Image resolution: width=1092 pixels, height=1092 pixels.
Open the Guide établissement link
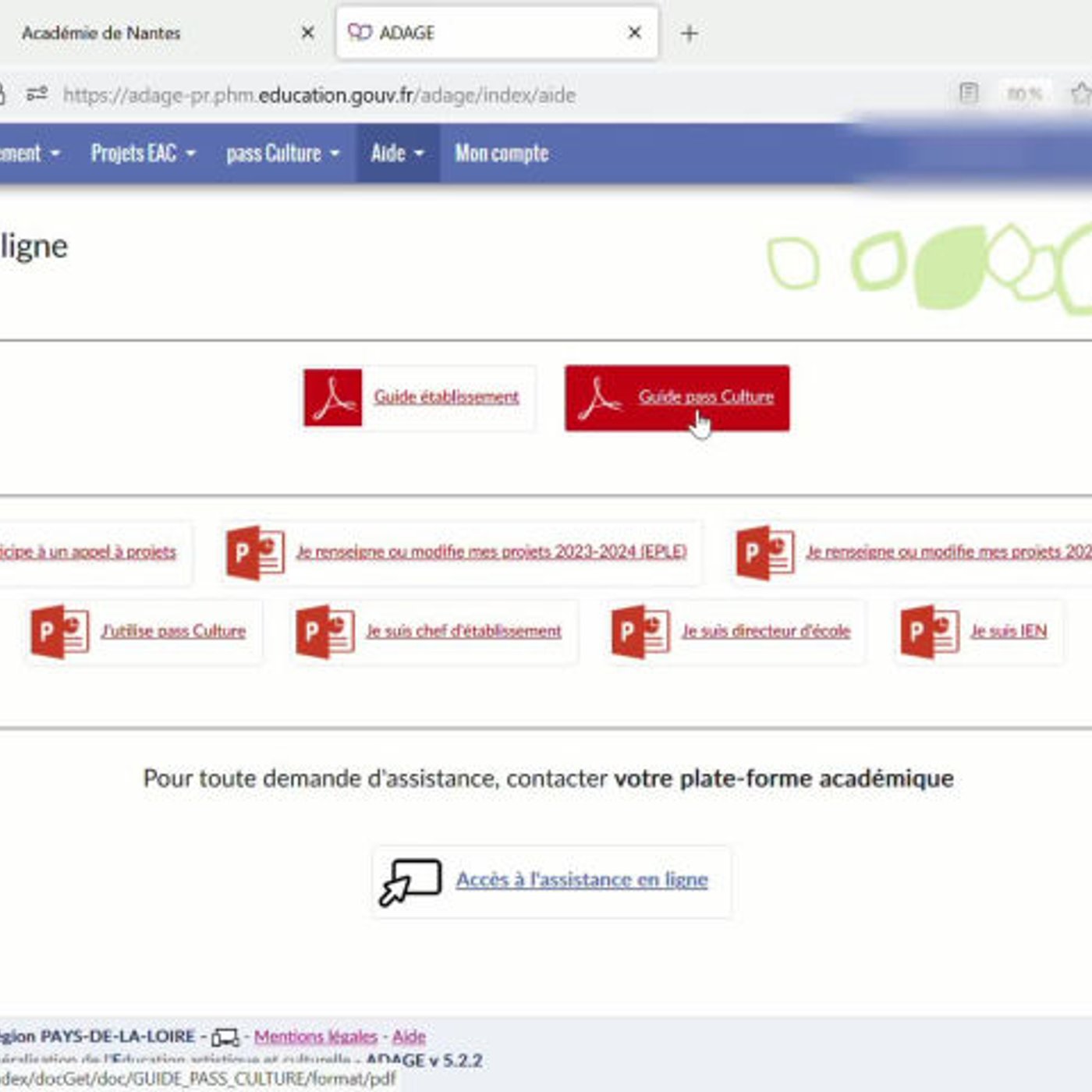click(446, 397)
